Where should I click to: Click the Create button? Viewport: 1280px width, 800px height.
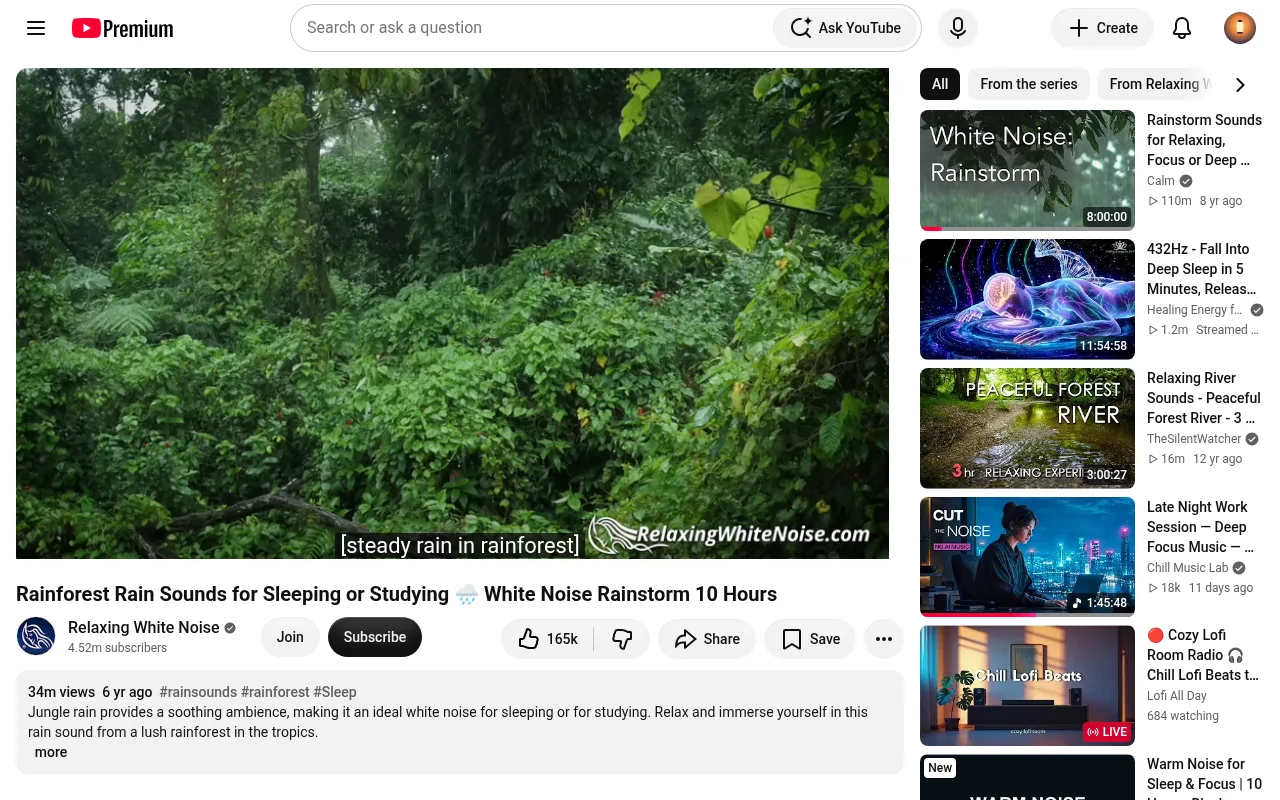pyautogui.click(x=1103, y=28)
